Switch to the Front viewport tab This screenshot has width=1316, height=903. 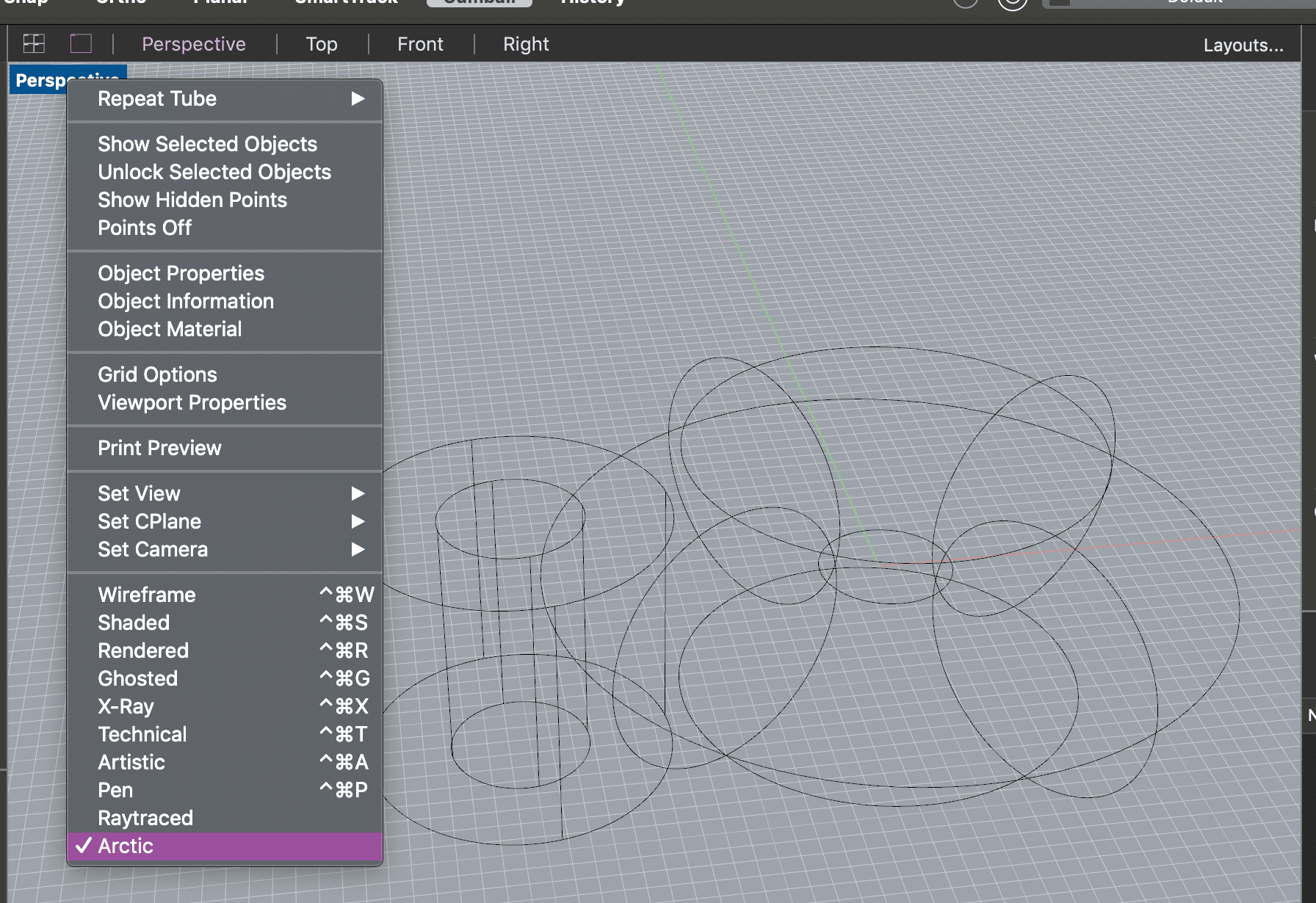click(420, 43)
